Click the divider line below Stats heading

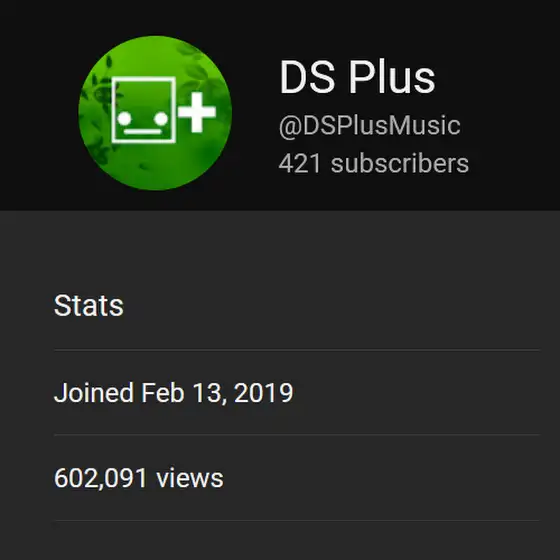(296, 350)
